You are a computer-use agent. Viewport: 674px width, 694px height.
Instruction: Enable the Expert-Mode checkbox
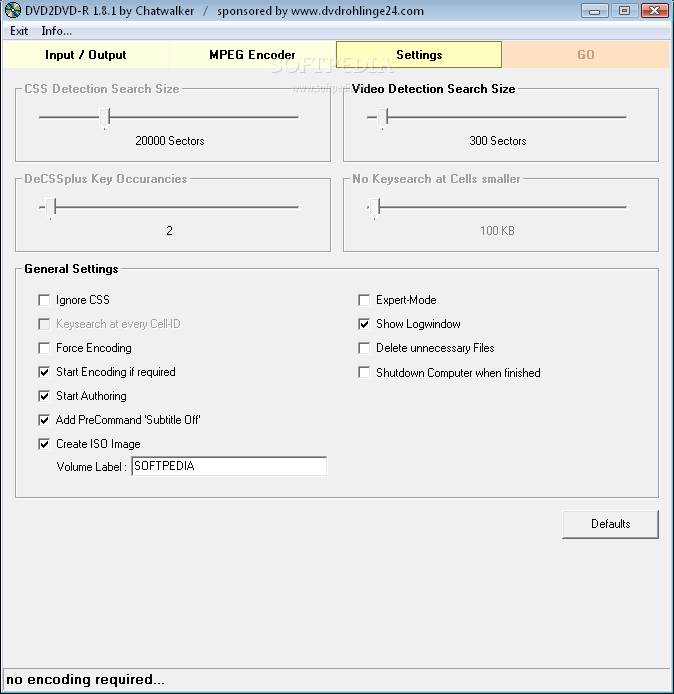364,301
